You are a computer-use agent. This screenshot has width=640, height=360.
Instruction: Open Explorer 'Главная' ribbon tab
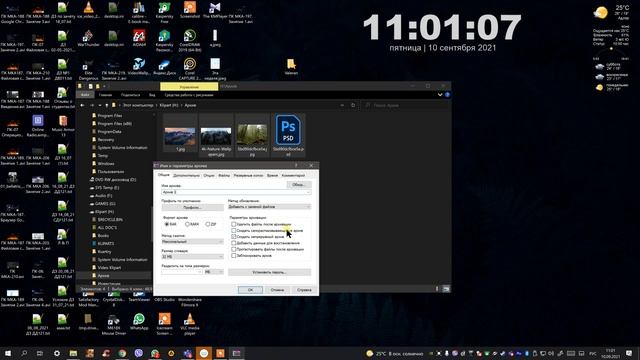(x=105, y=95)
